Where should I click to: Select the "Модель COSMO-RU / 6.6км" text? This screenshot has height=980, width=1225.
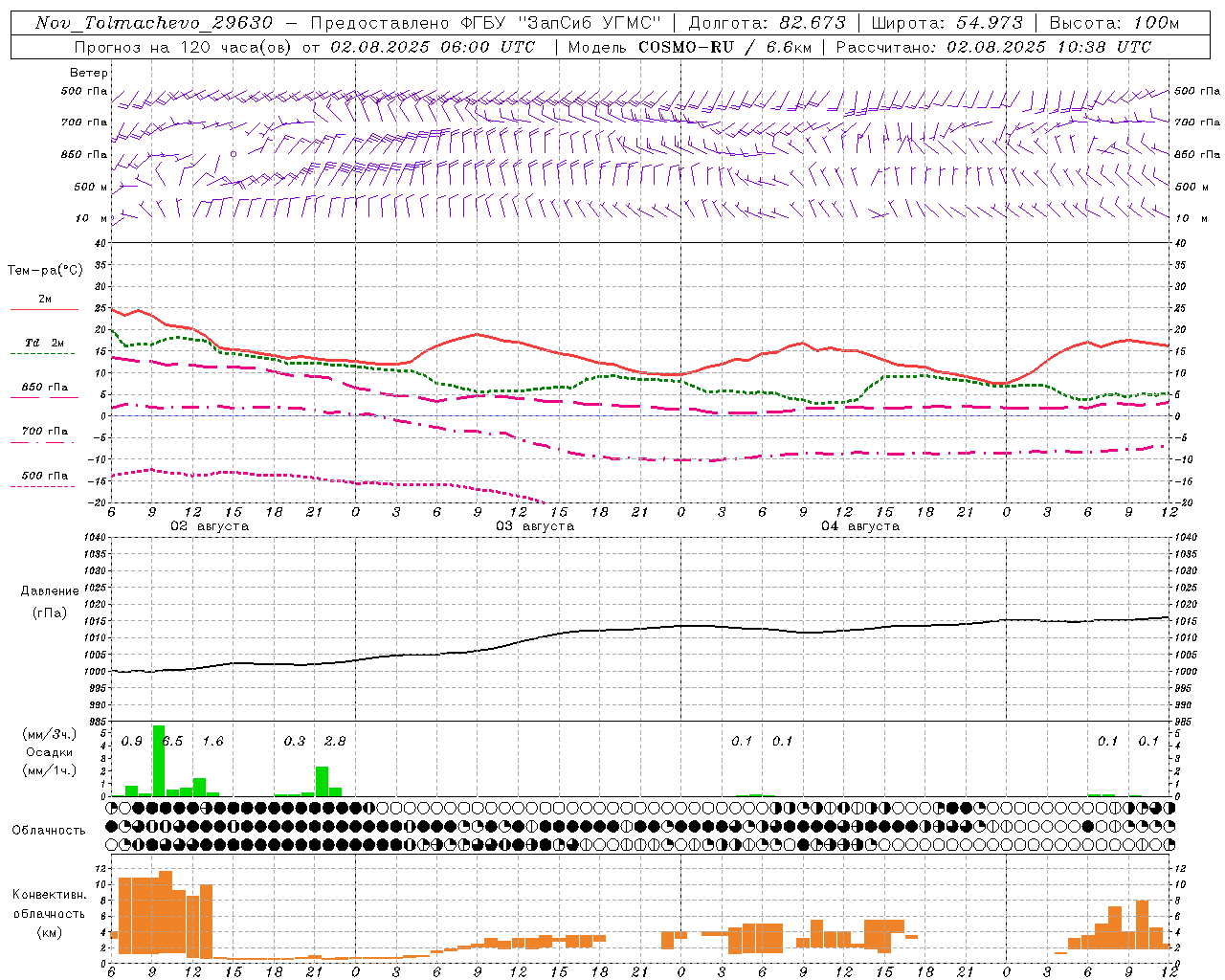pyautogui.click(x=688, y=47)
